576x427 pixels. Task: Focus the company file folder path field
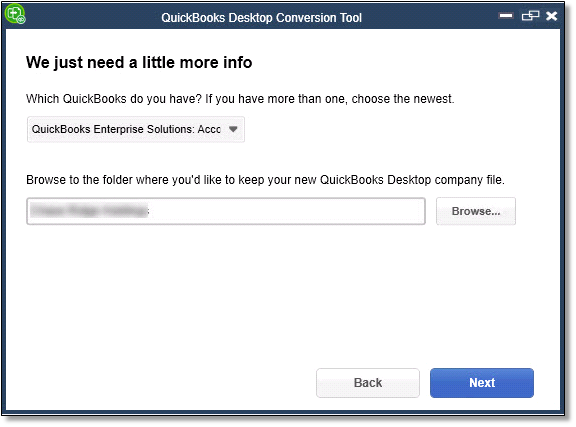point(226,211)
